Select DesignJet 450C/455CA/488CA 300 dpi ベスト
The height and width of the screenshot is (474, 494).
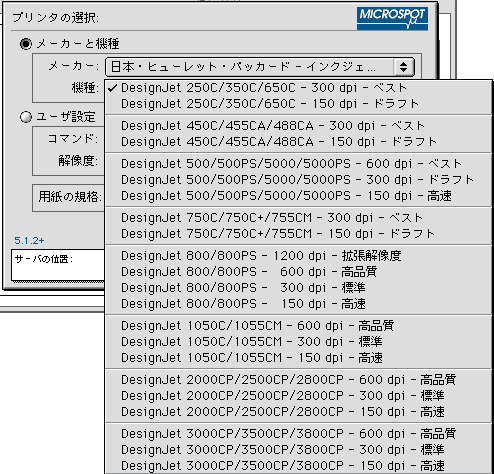coord(298,126)
